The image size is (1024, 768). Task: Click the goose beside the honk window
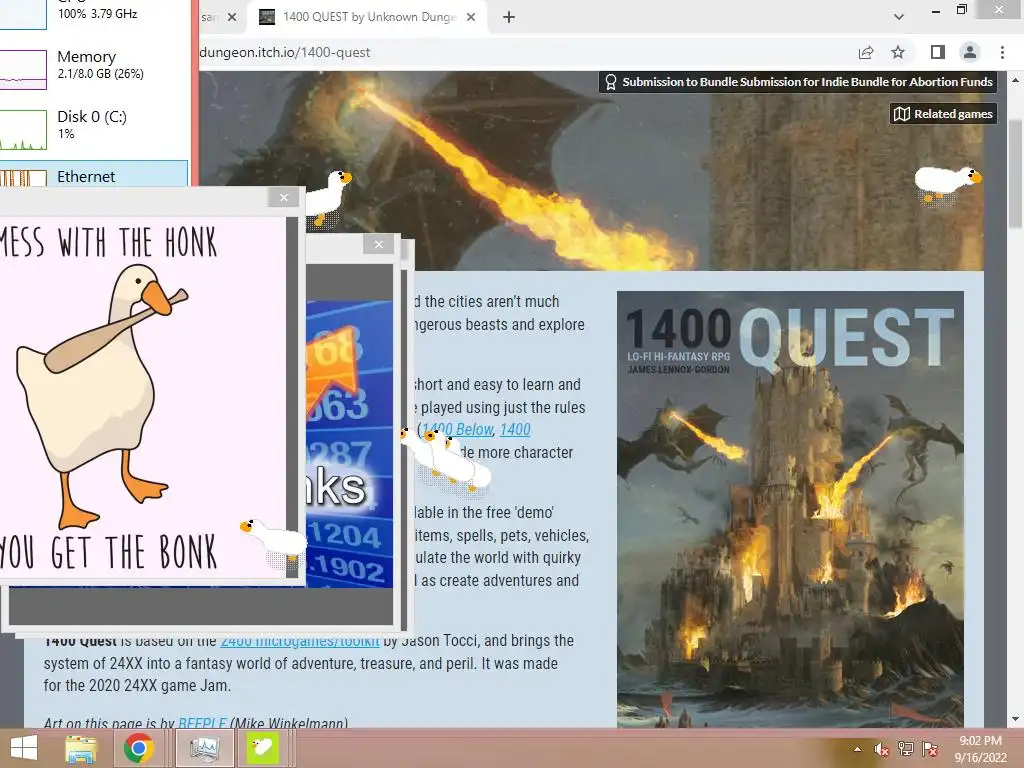[328, 197]
